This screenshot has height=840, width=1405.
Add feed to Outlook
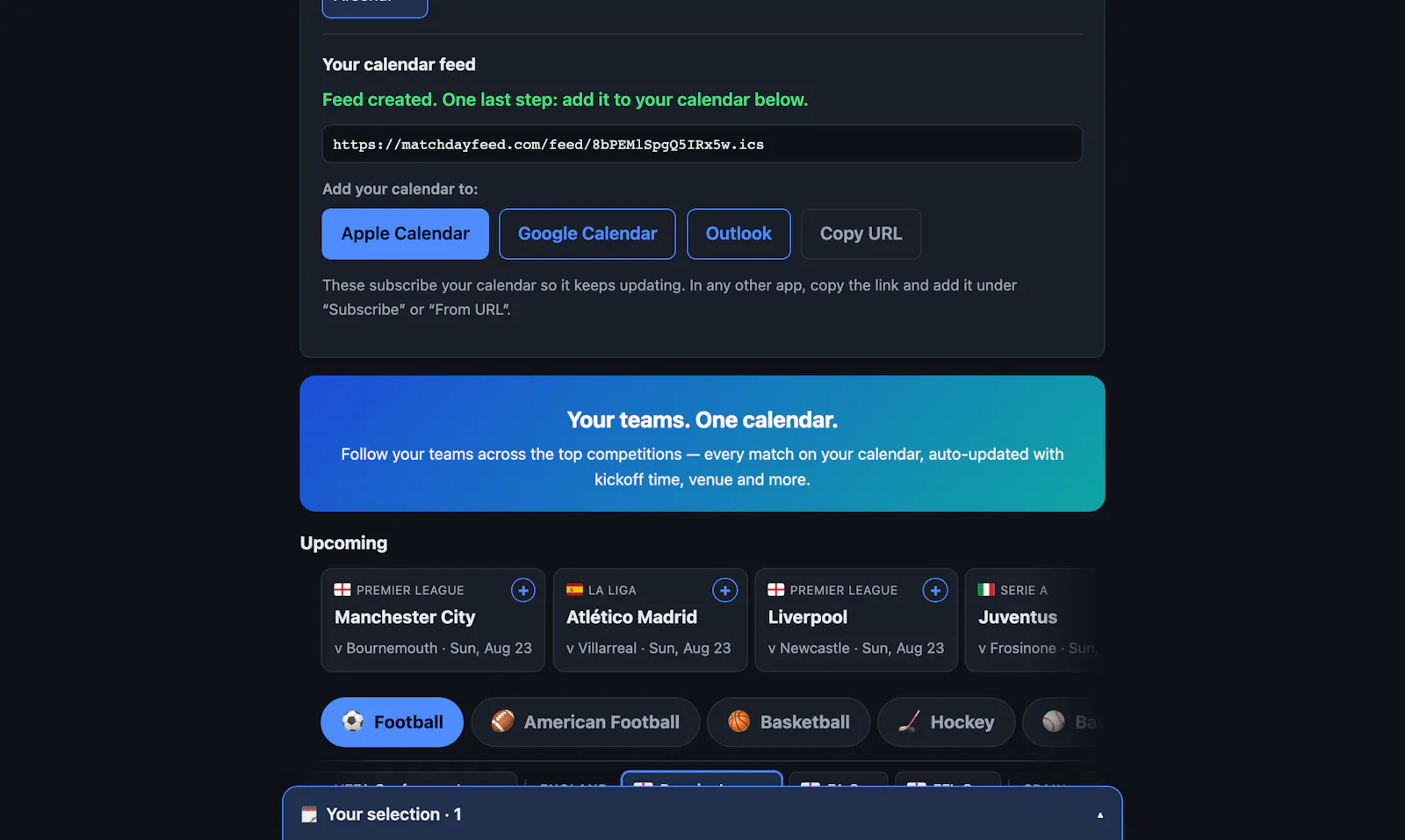point(739,233)
